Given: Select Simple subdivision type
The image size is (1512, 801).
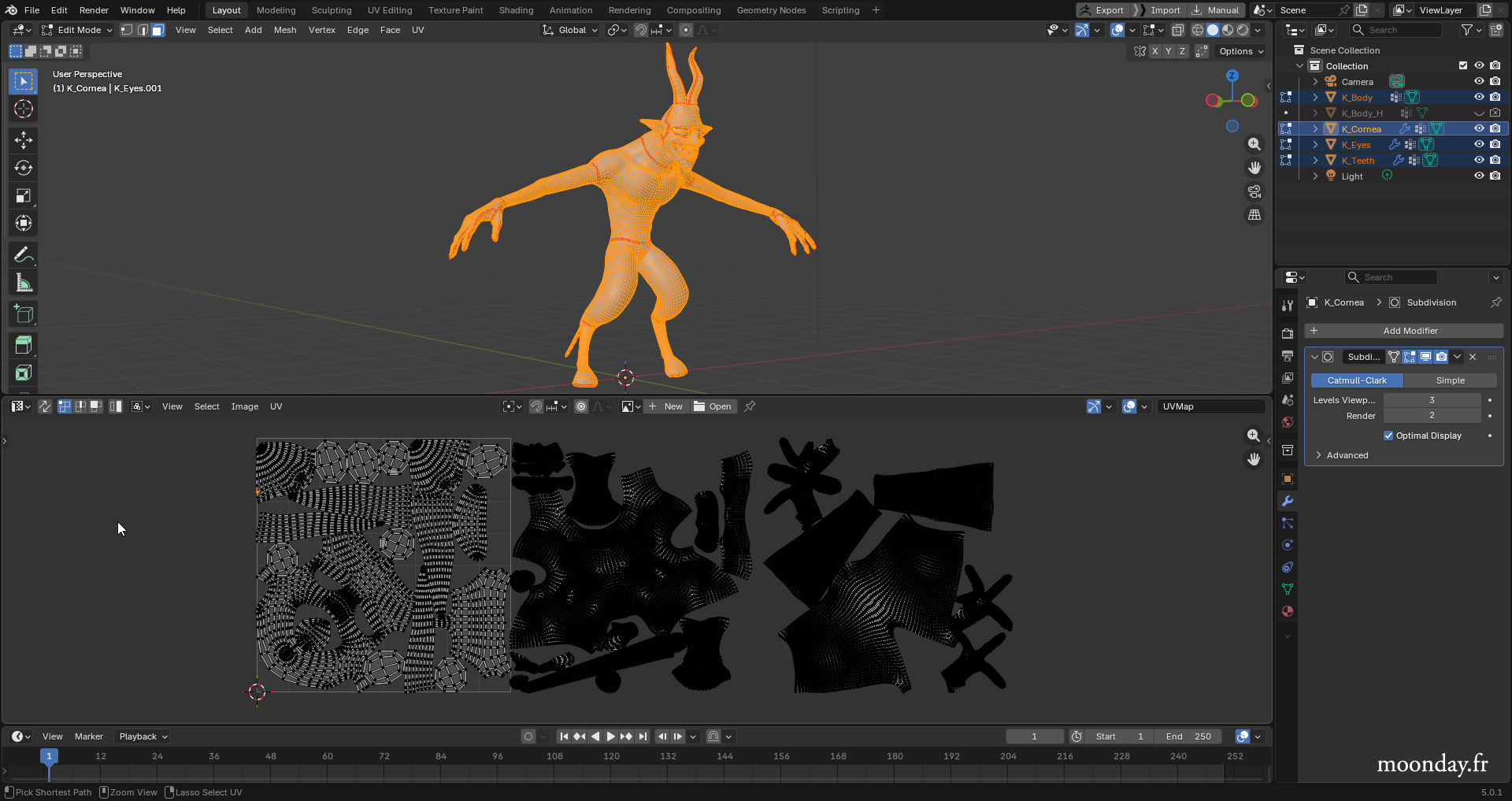Looking at the screenshot, I should click(1450, 380).
